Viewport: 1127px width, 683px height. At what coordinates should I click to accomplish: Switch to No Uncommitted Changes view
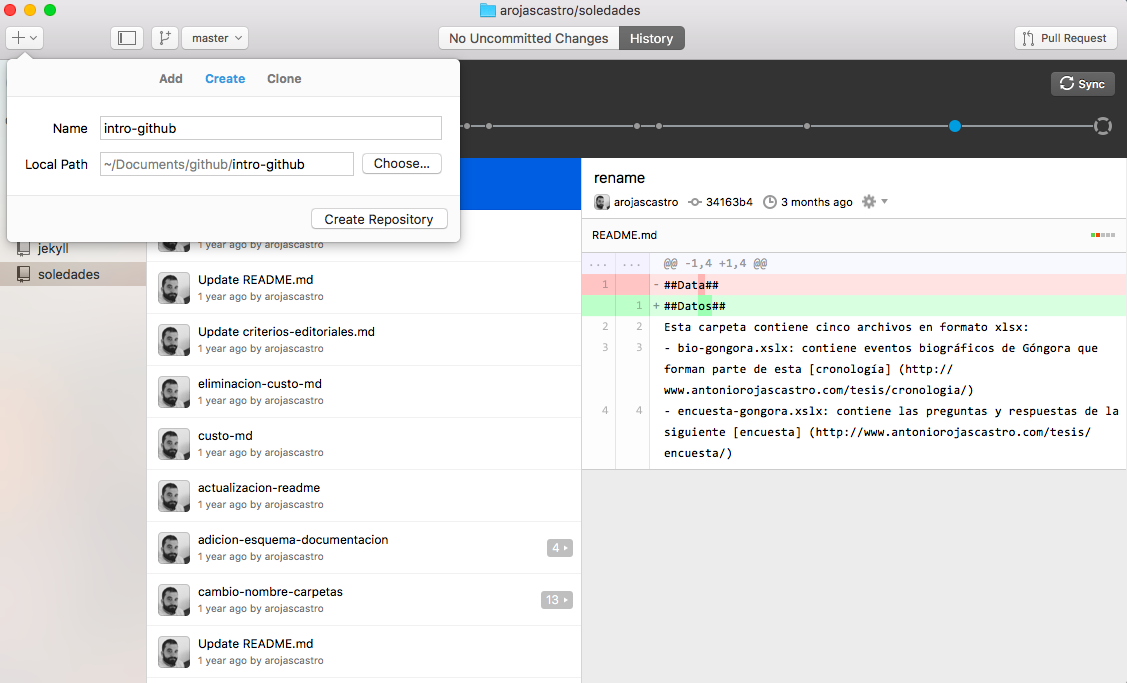tap(528, 38)
